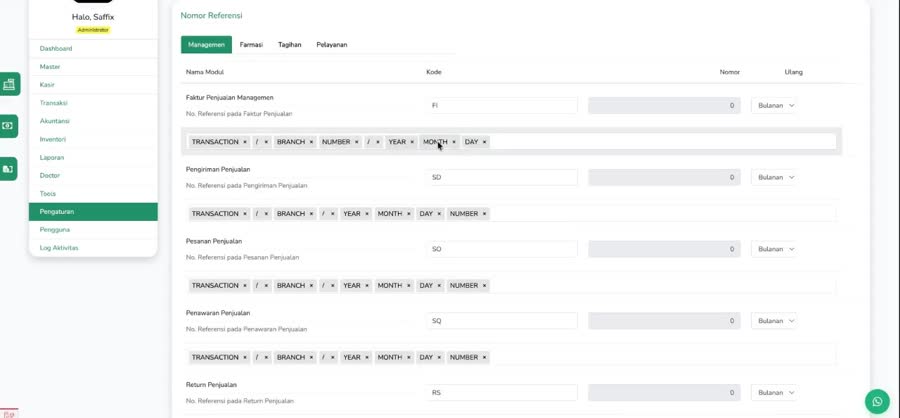Open Ulang dropdown for Penawaran Penjualan
Image resolution: width=900 pixels, height=418 pixels.
pyautogui.click(x=774, y=321)
